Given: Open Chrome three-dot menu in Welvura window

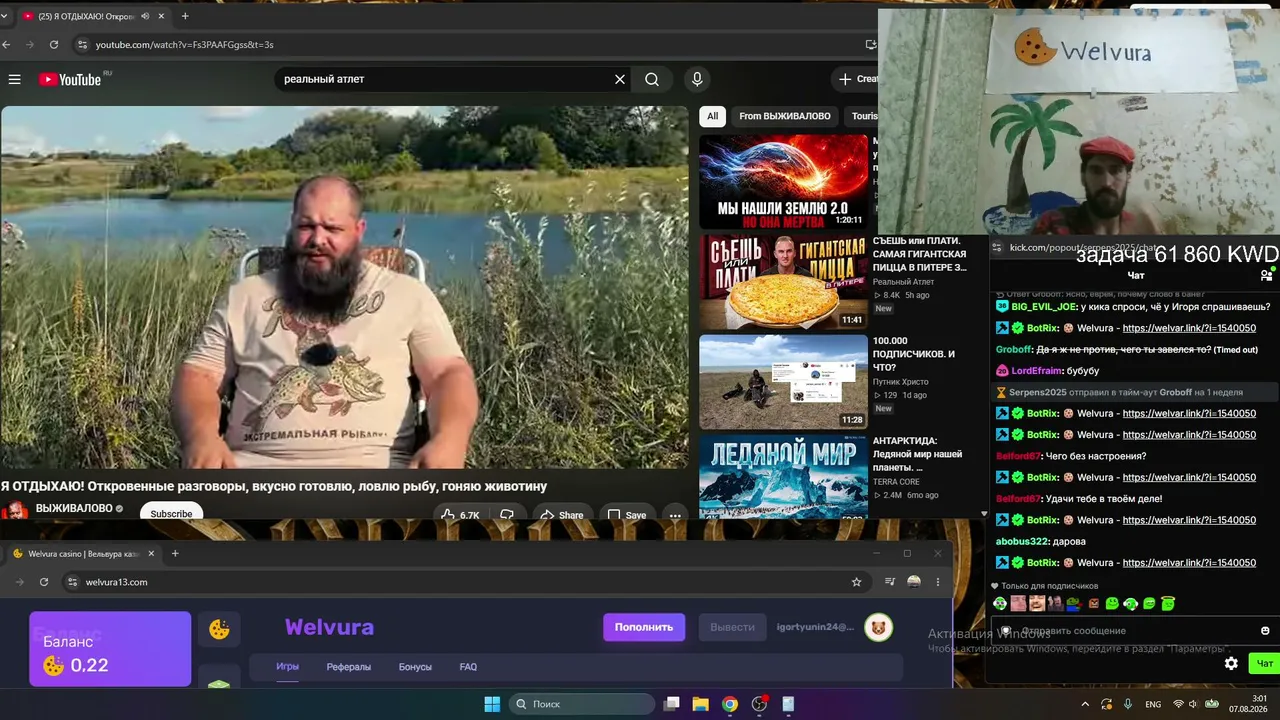Looking at the screenshot, I should coord(937,582).
